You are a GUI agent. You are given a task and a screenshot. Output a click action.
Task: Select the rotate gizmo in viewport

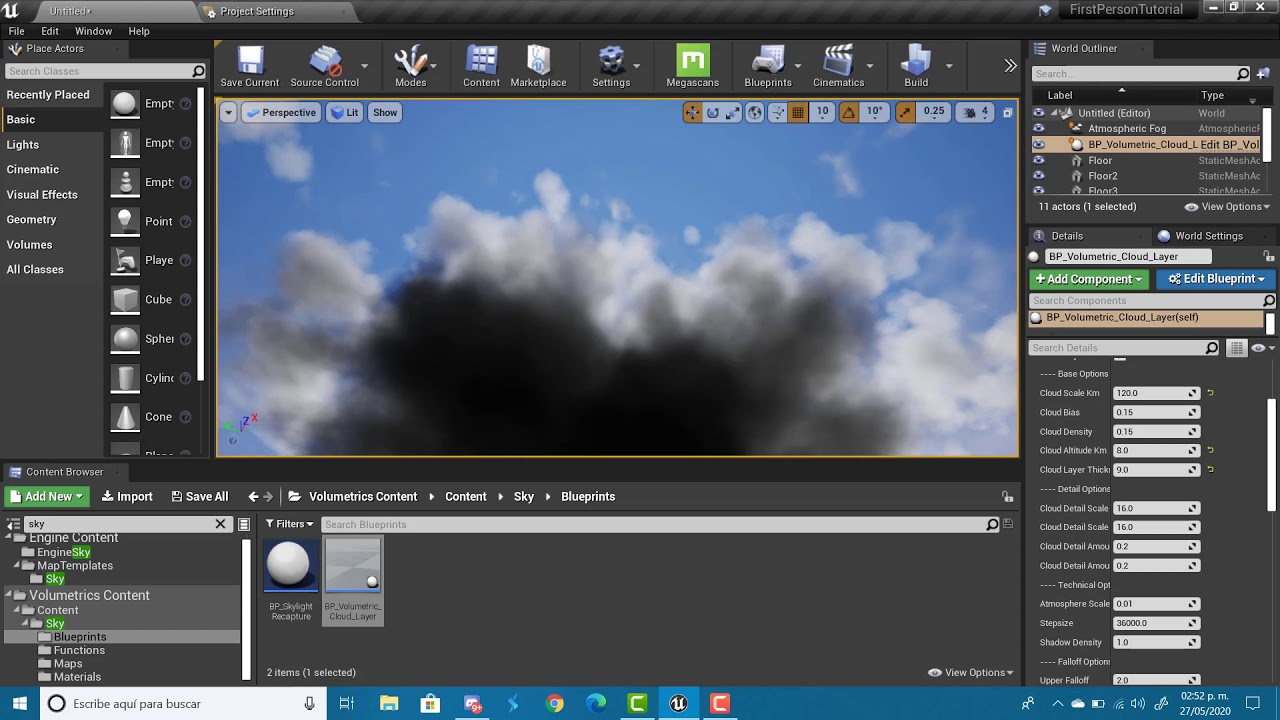pyautogui.click(x=713, y=112)
